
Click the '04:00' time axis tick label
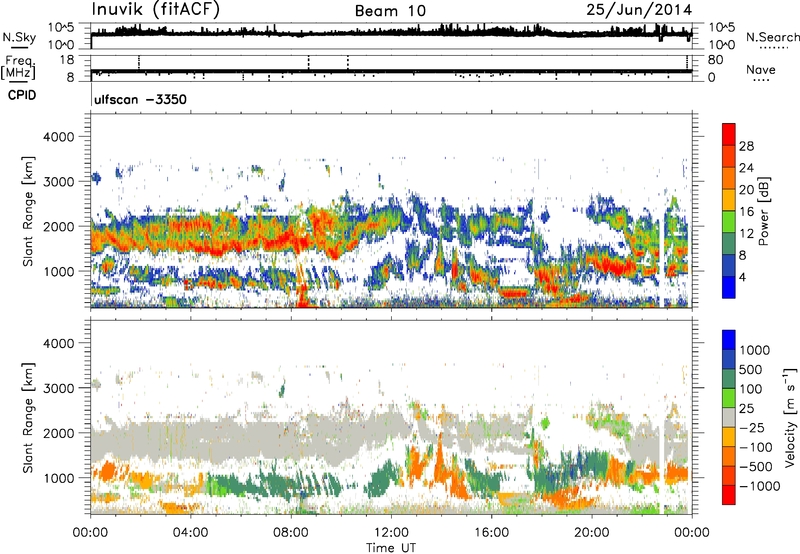190,533
